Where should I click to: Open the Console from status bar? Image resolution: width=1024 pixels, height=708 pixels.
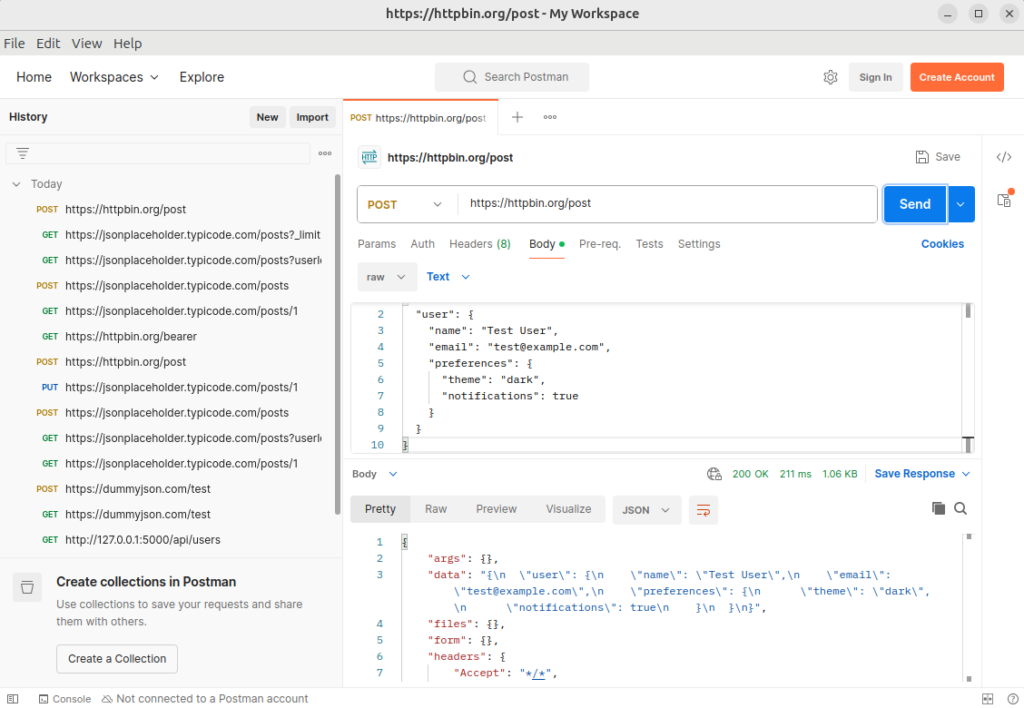(65, 699)
